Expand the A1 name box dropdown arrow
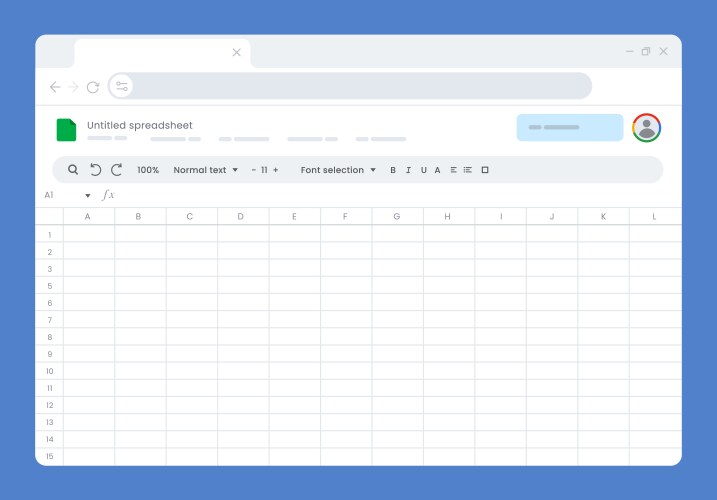 coord(88,196)
